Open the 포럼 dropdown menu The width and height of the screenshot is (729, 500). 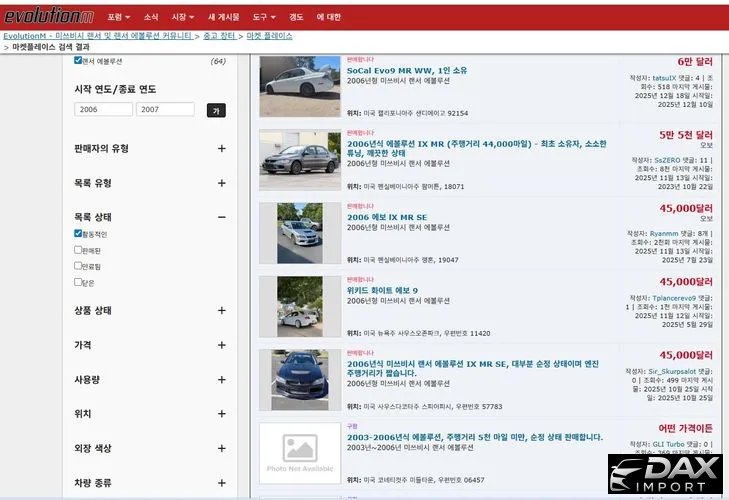pyautogui.click(x=119, y=17)
